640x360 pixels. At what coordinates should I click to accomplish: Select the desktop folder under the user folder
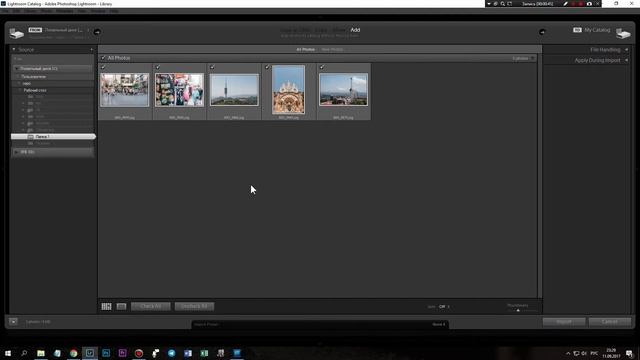click(x=35, y=90)
